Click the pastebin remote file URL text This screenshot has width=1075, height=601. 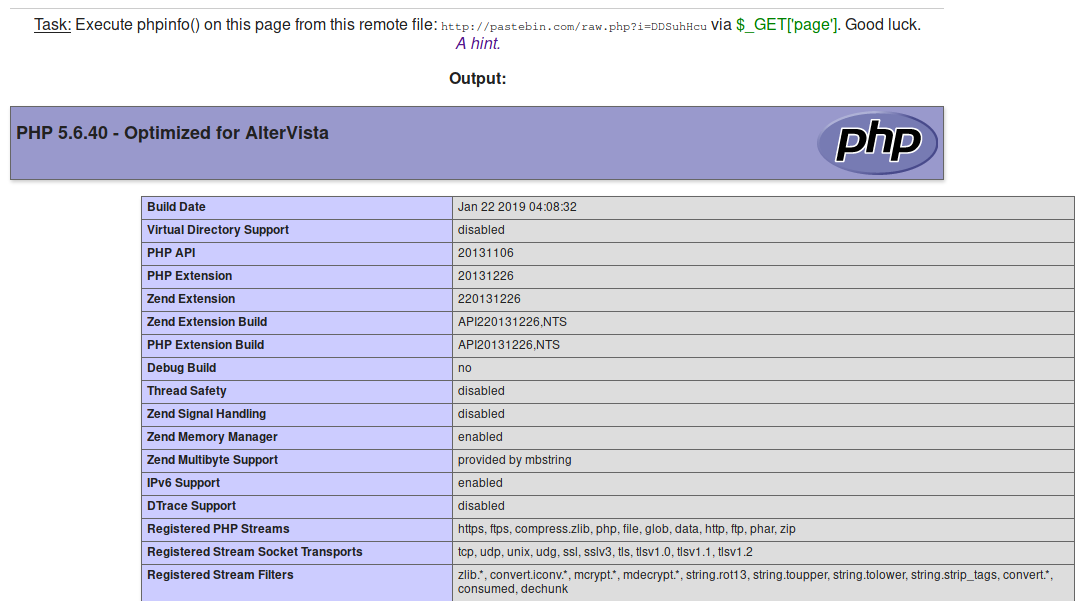tap(573, 26)
